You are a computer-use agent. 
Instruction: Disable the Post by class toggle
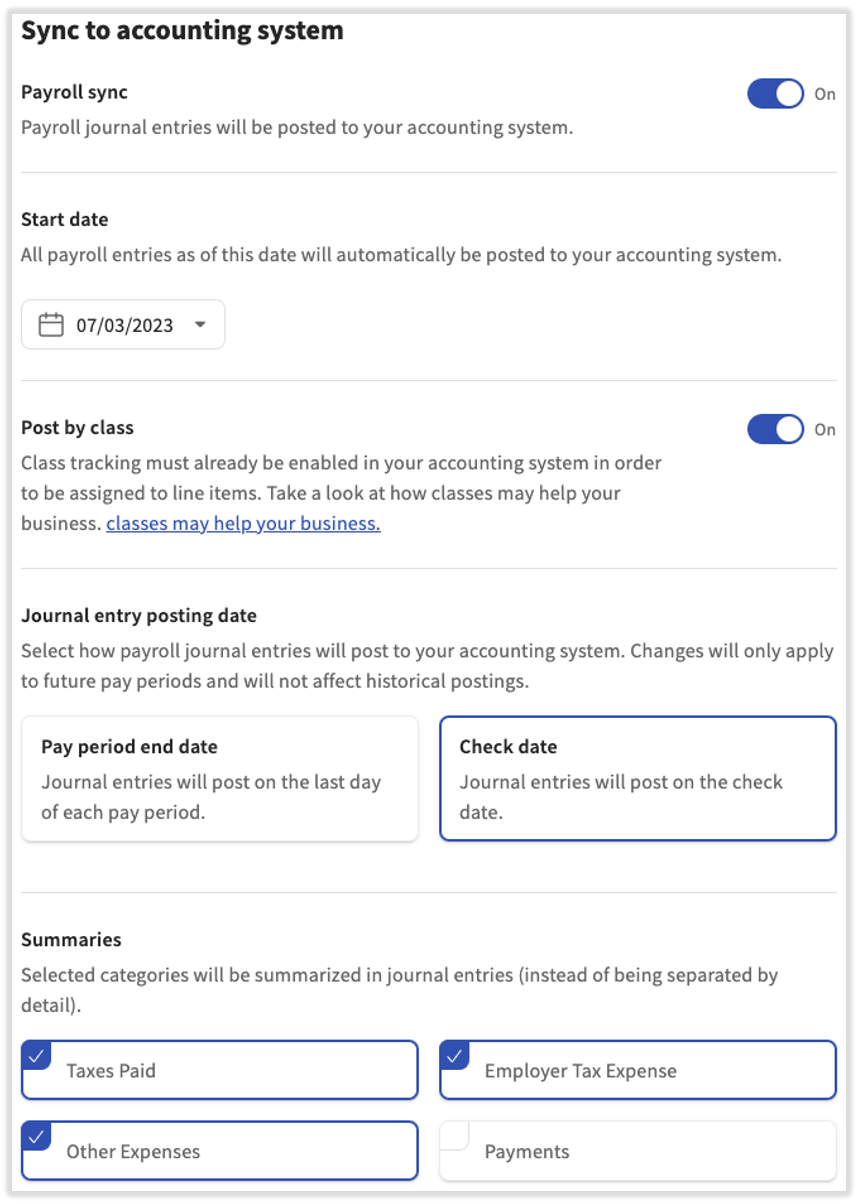[x=775, y=428]
